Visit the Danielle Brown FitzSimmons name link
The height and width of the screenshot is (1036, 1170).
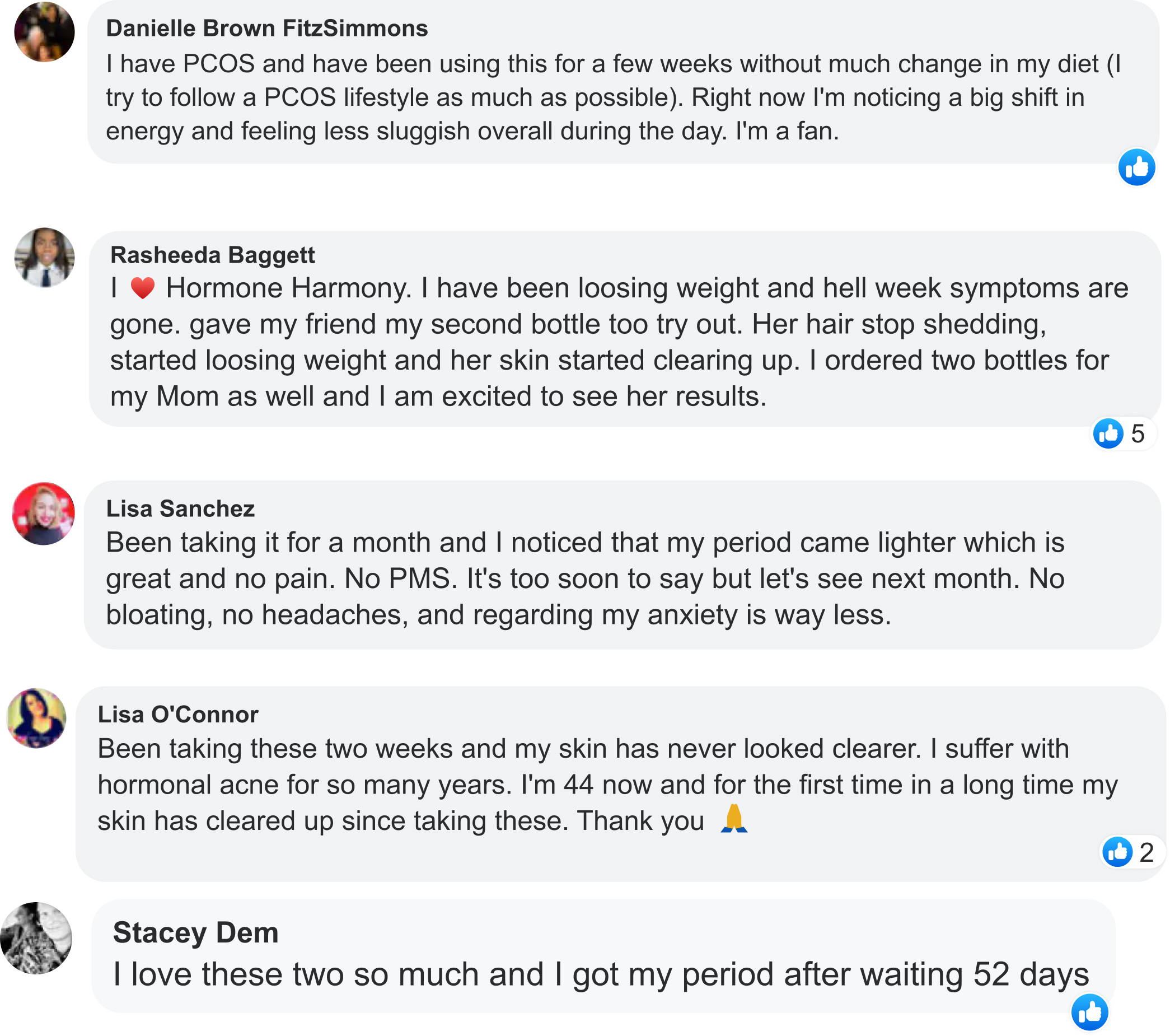coord(266,29)
